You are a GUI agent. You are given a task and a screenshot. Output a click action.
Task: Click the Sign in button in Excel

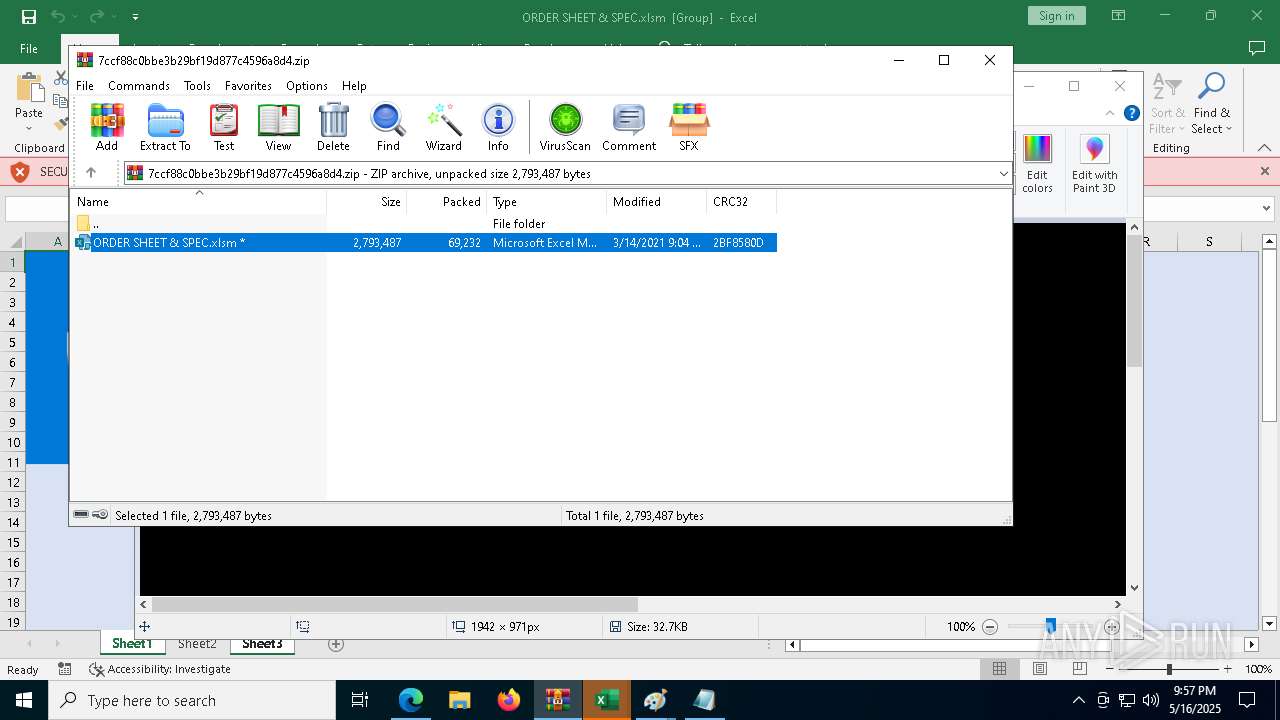tap(1056, 16)
